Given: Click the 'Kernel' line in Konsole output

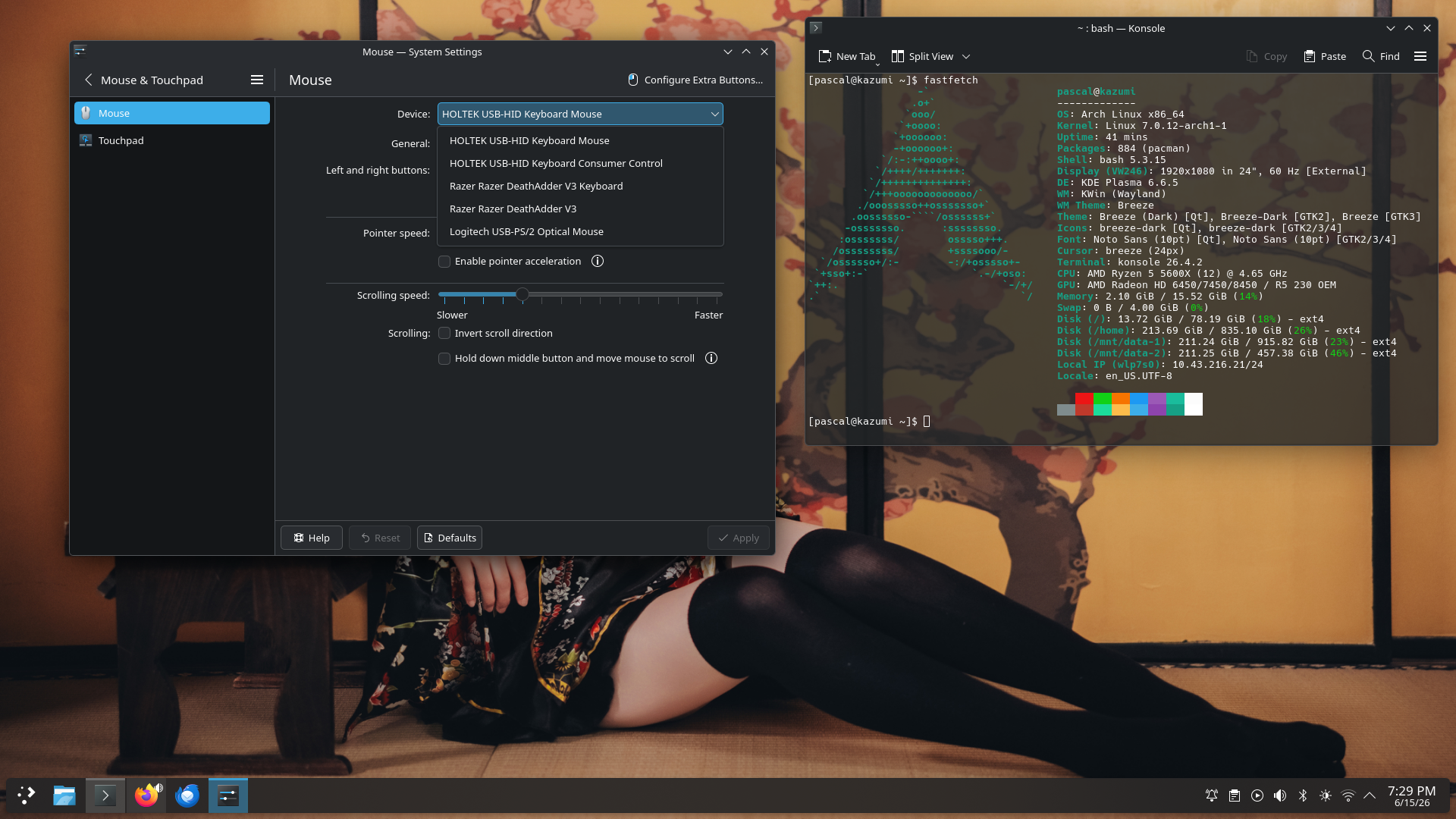Looking at the screenshot, I should click(x=1142, y=125).
